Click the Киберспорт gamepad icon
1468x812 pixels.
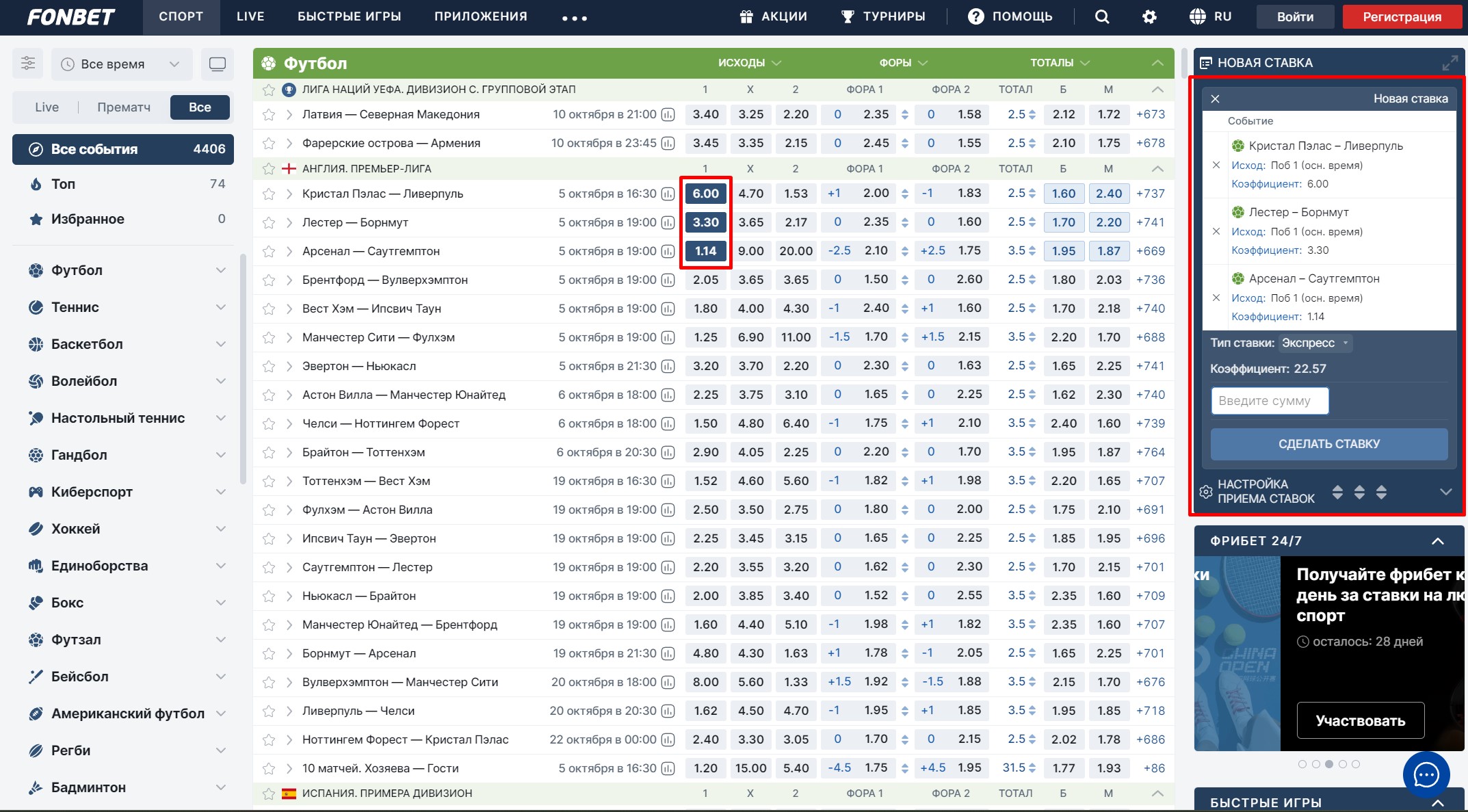(x=36, y=492)
